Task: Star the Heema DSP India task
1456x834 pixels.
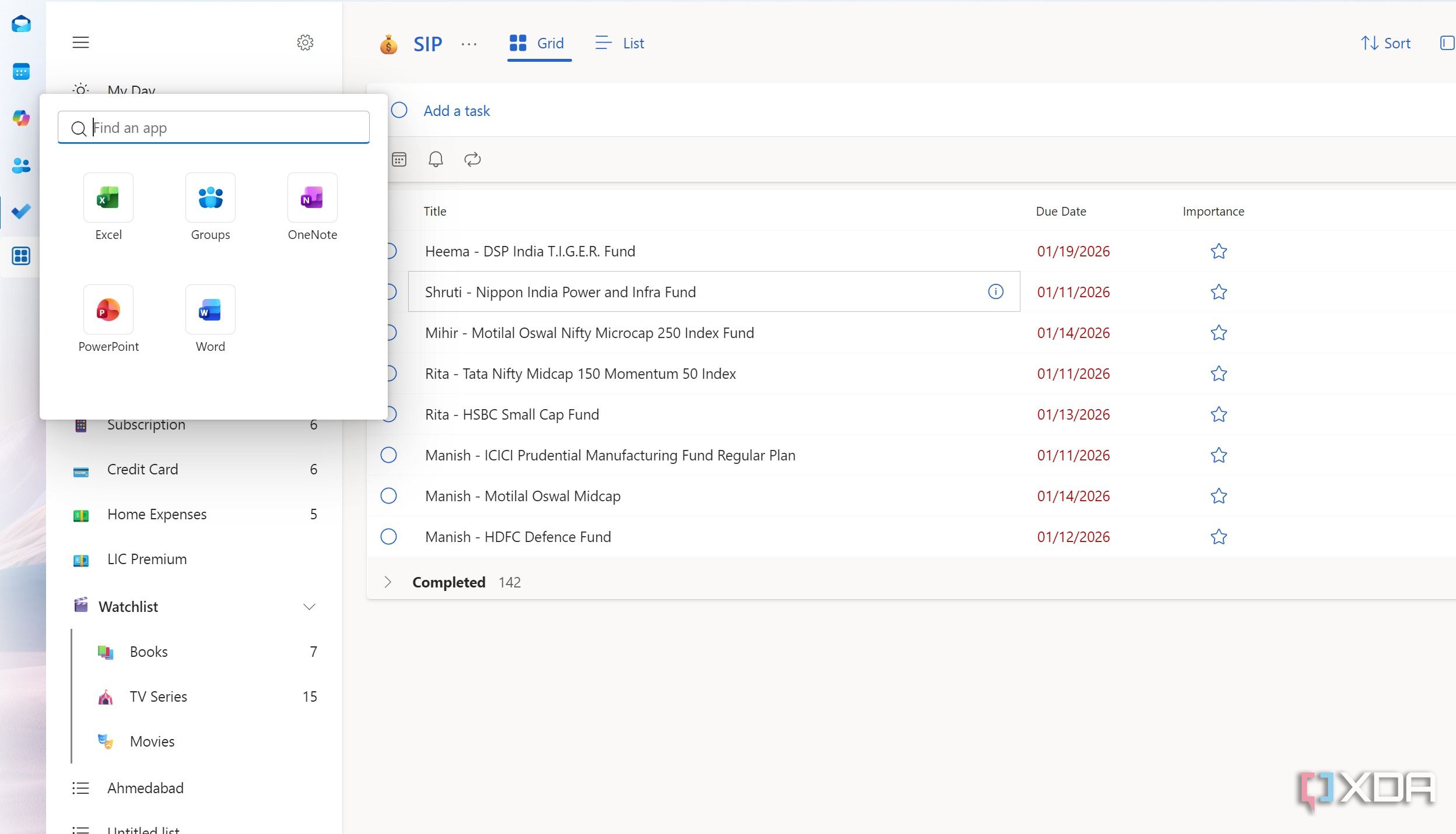Action: pyautogui.click(x=1219, y=251)
